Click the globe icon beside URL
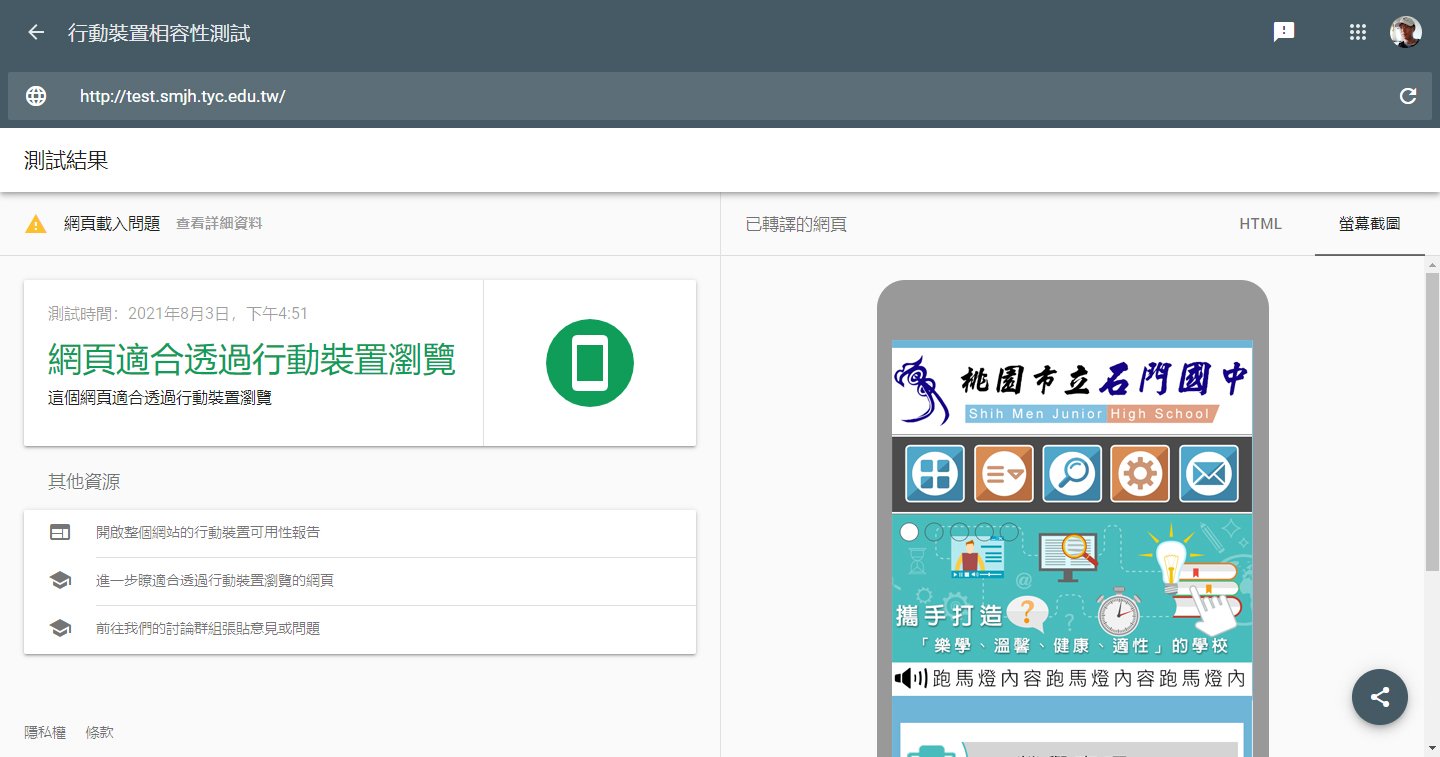The width and height of the screenshot is (1440, 757). 36,96
